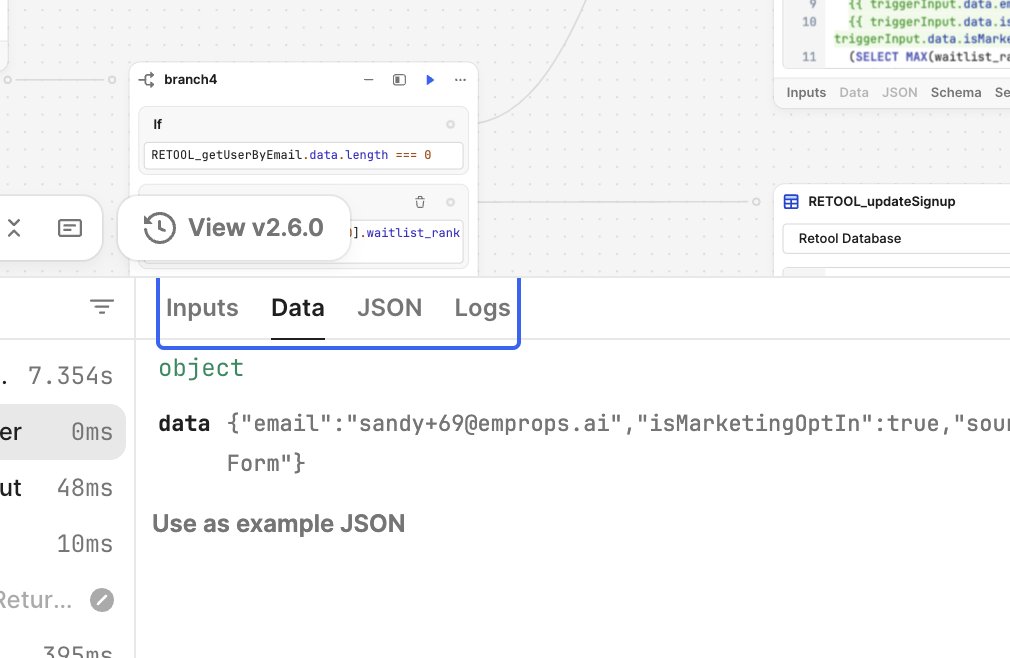Click the branch4 branch icon

(x=147, y=80)
